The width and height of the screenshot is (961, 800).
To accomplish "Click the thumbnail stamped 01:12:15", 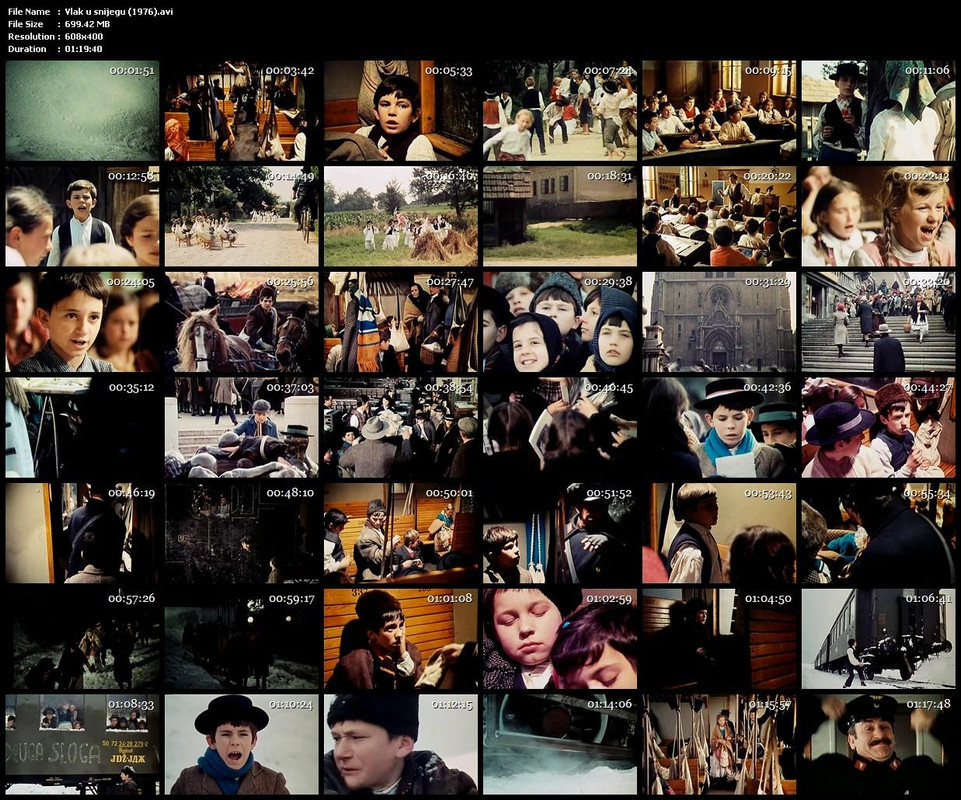I will tap(401, 744).
